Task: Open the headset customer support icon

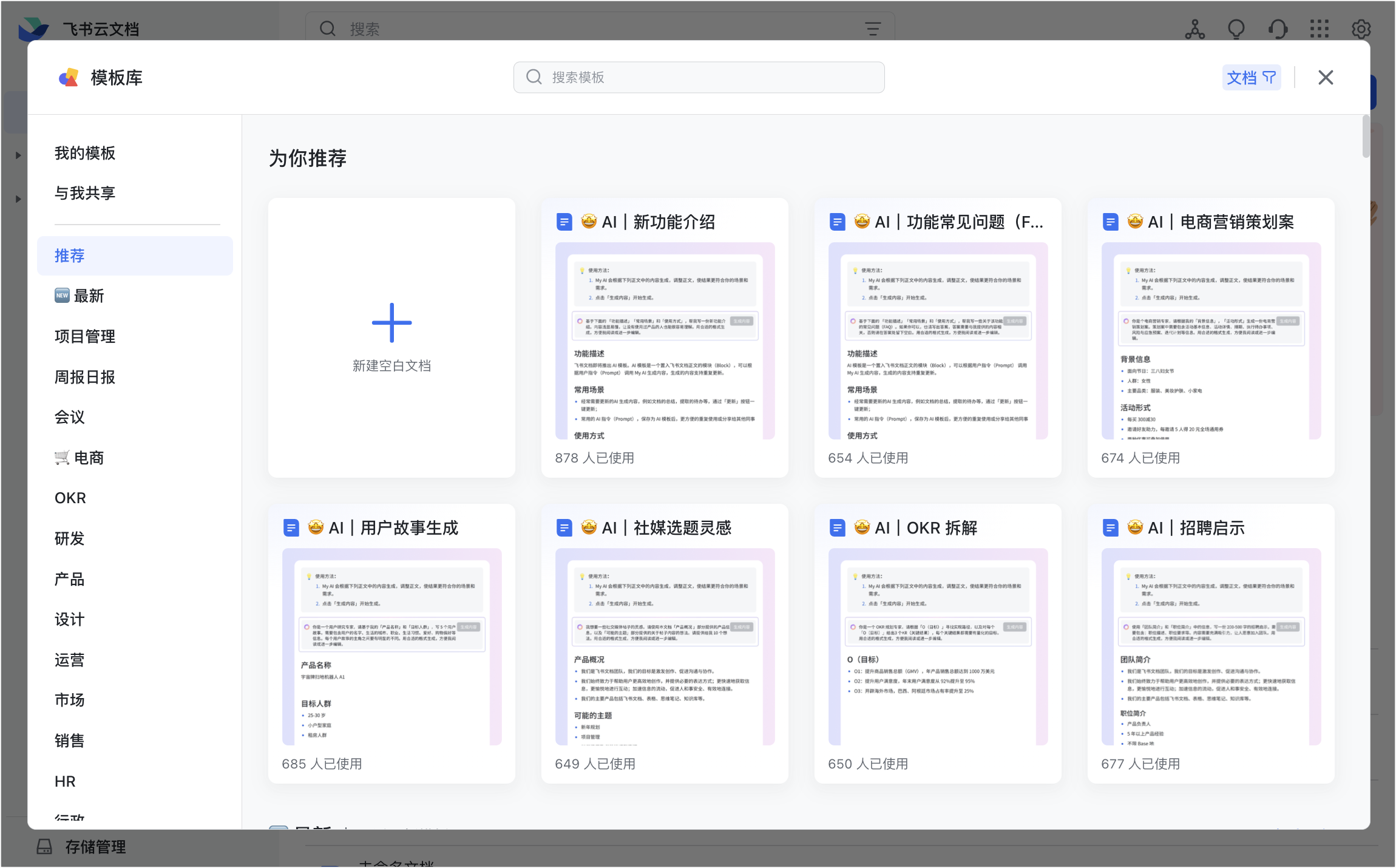Action: 1278,29
